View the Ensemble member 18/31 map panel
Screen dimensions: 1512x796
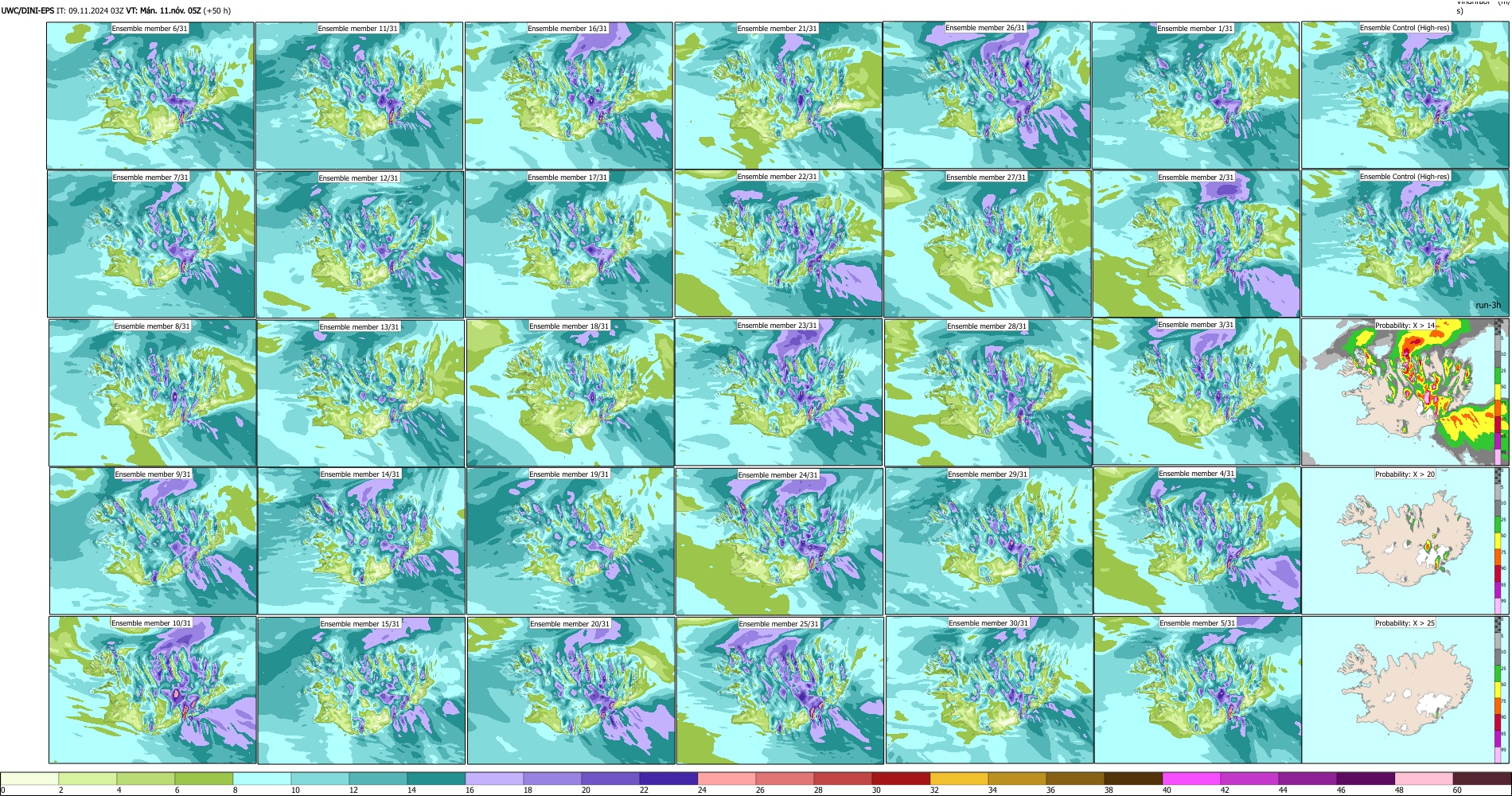click(570, 393)
